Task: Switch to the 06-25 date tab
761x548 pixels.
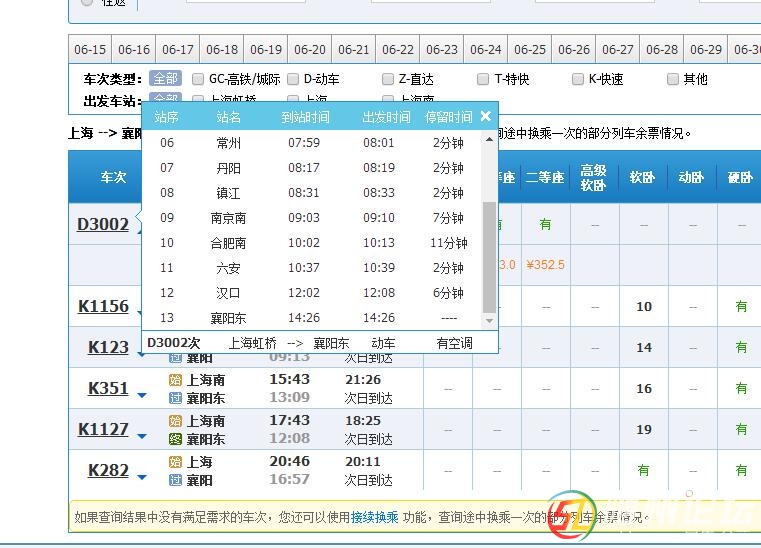Action: [530, 50]
